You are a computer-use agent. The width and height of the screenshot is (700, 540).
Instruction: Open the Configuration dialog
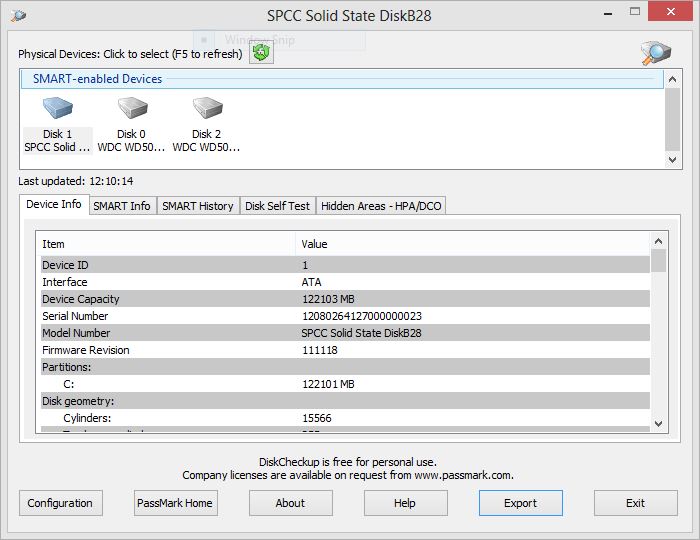pyautogui.click(x=61, y=503)
